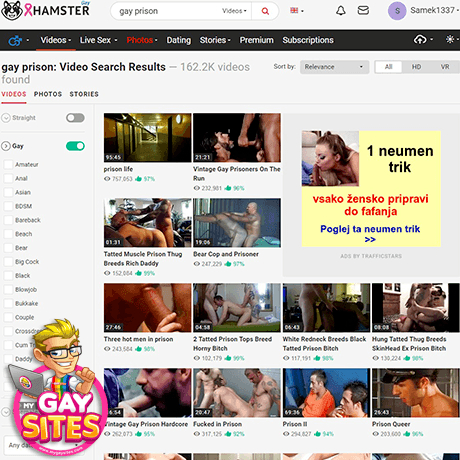This screenshot has width=460, height=460.
Task: Click the 'Poglej ta neumen trik' ad link
Action: pos(370,233)
